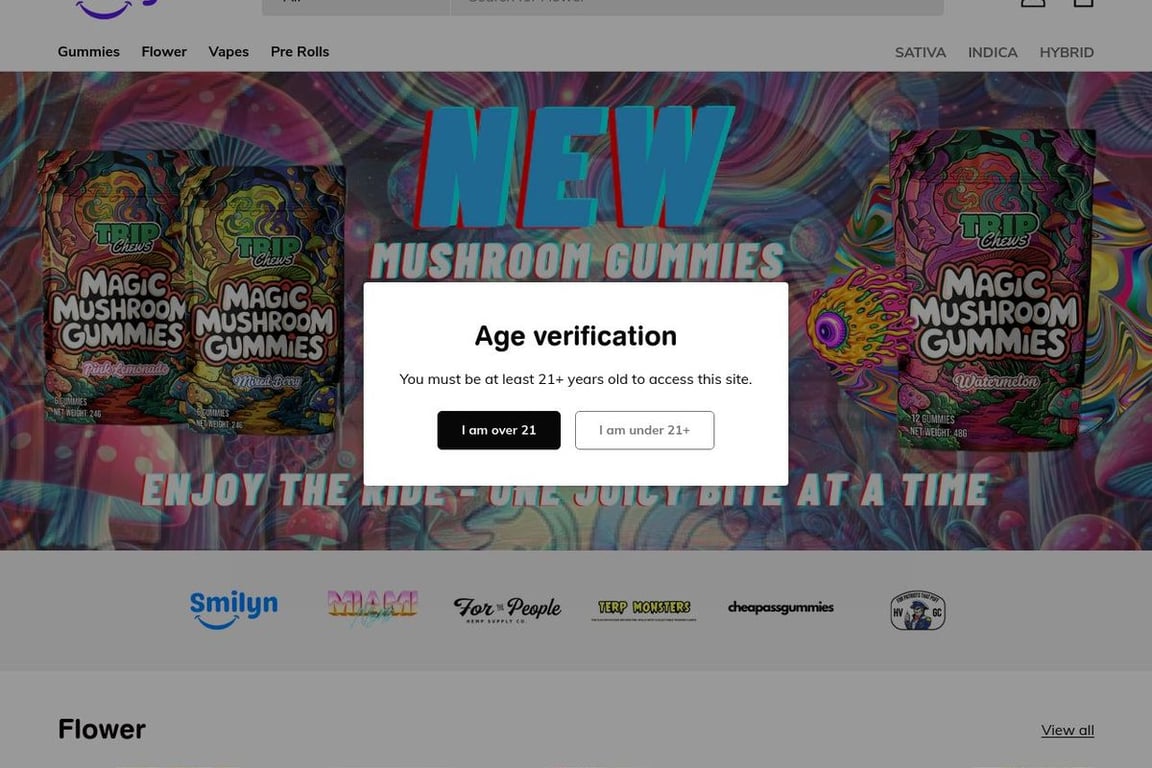Confirm age with 'I am over 21'
This screenshot has width=1152, height=768.
499,430
